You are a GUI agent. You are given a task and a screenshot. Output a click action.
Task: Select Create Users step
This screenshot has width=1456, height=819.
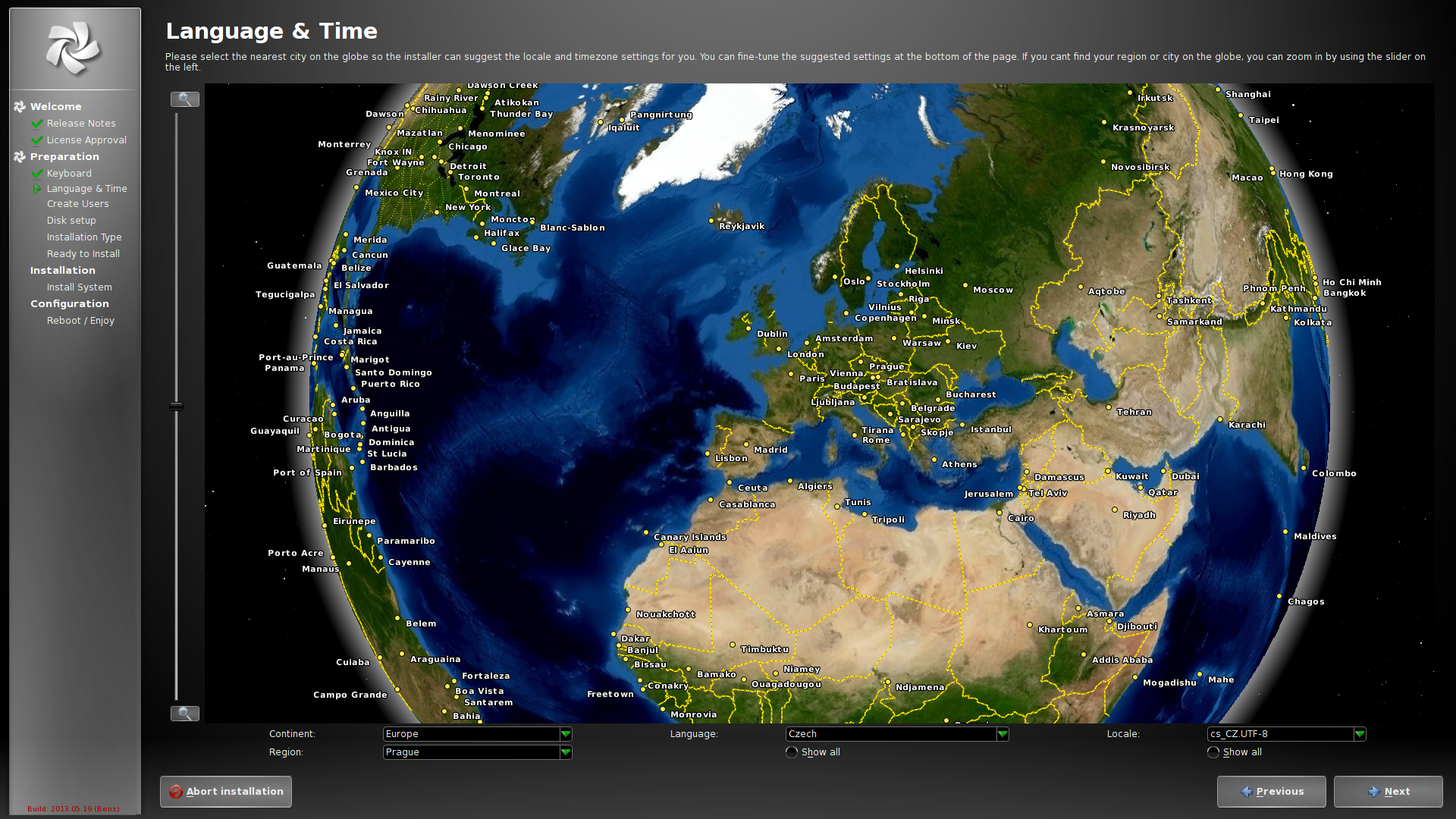77,204
